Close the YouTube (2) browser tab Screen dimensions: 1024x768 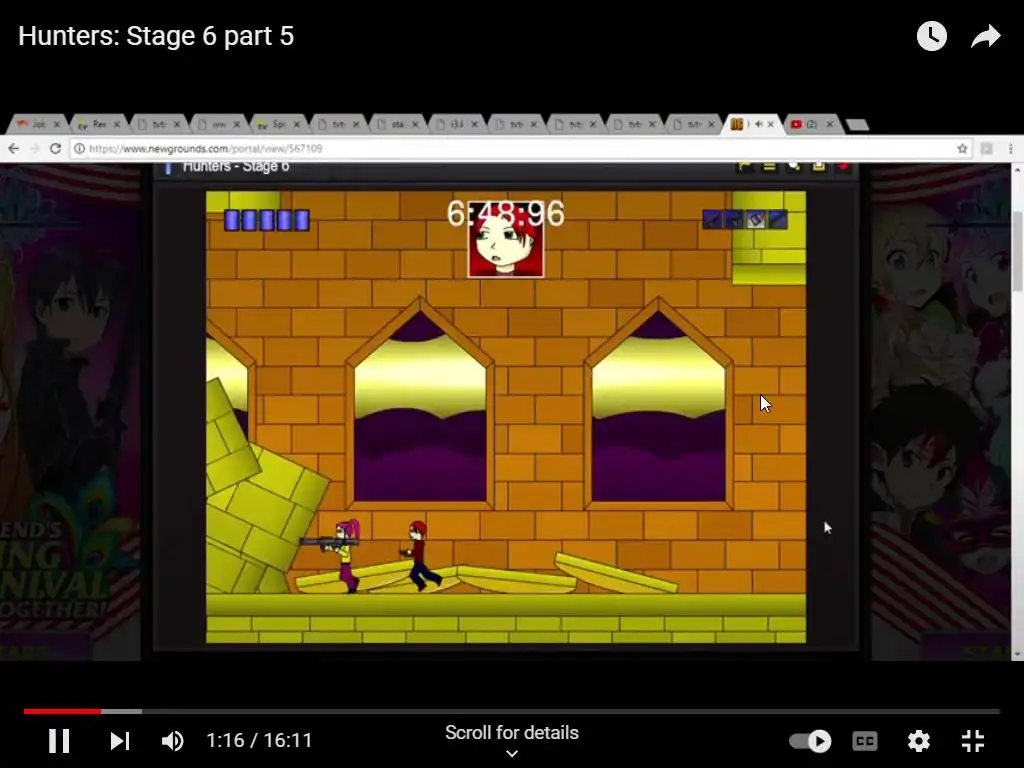tap(830, 123)
